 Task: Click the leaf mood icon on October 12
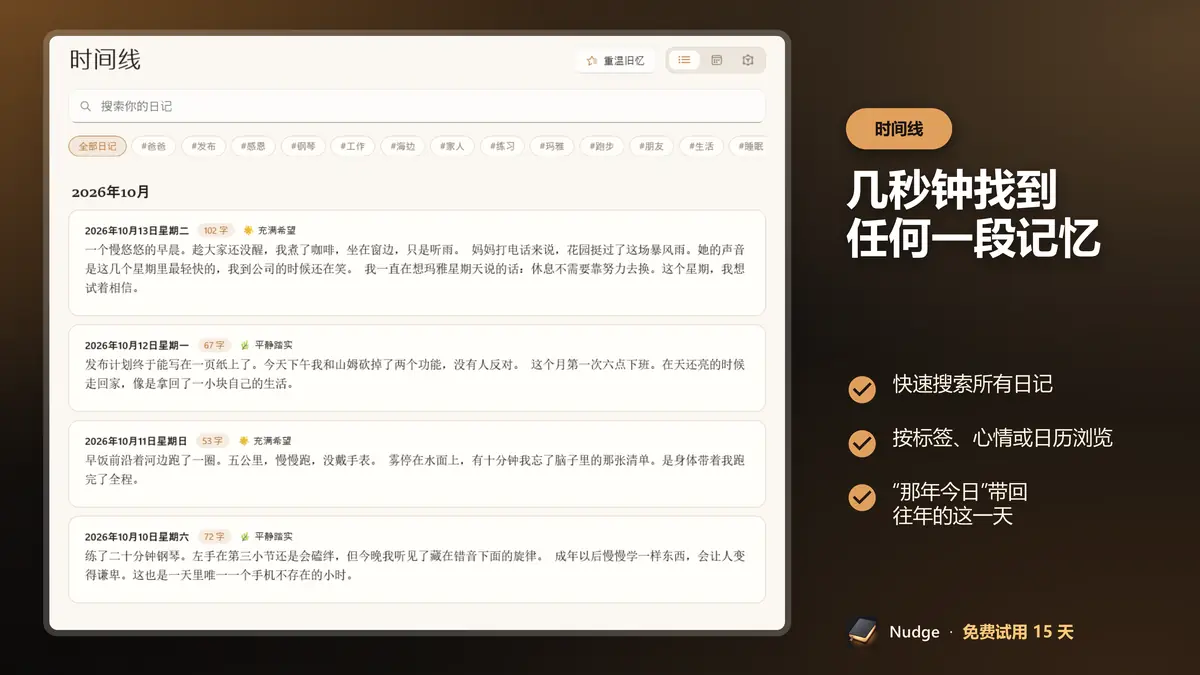(244, 345)
